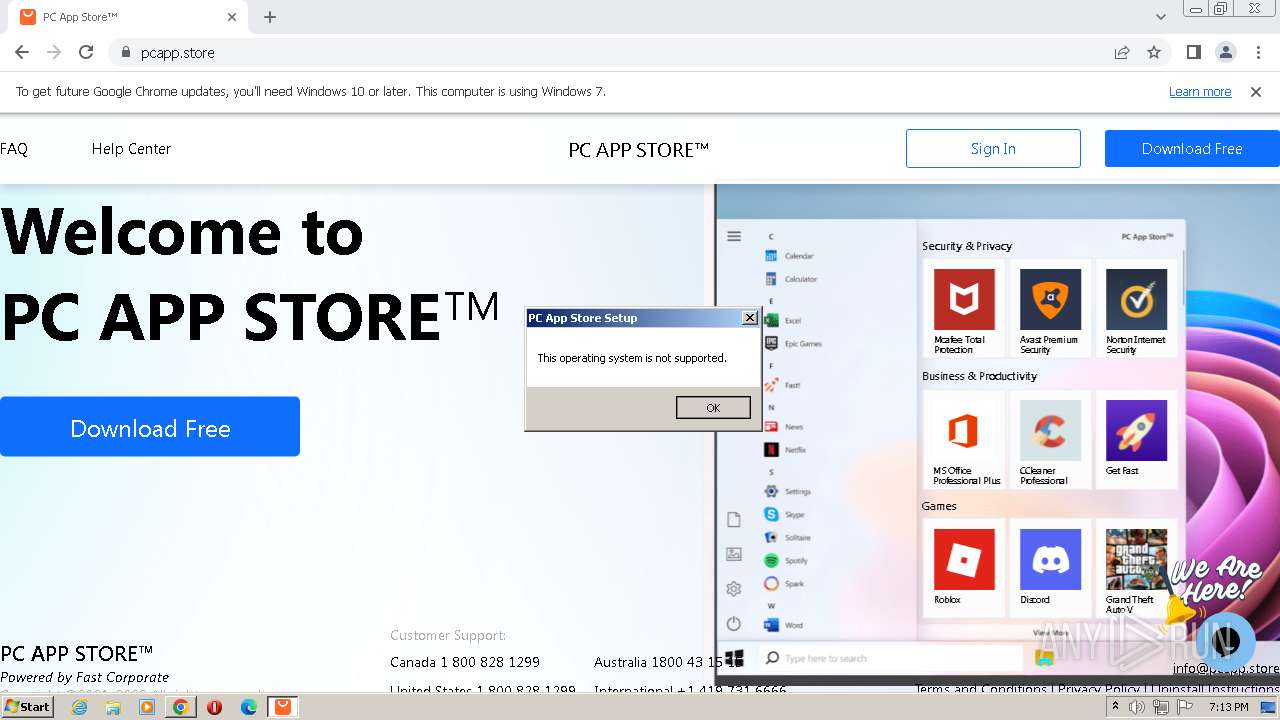Click Spotify entry in preview app list

tap(786, 560)
